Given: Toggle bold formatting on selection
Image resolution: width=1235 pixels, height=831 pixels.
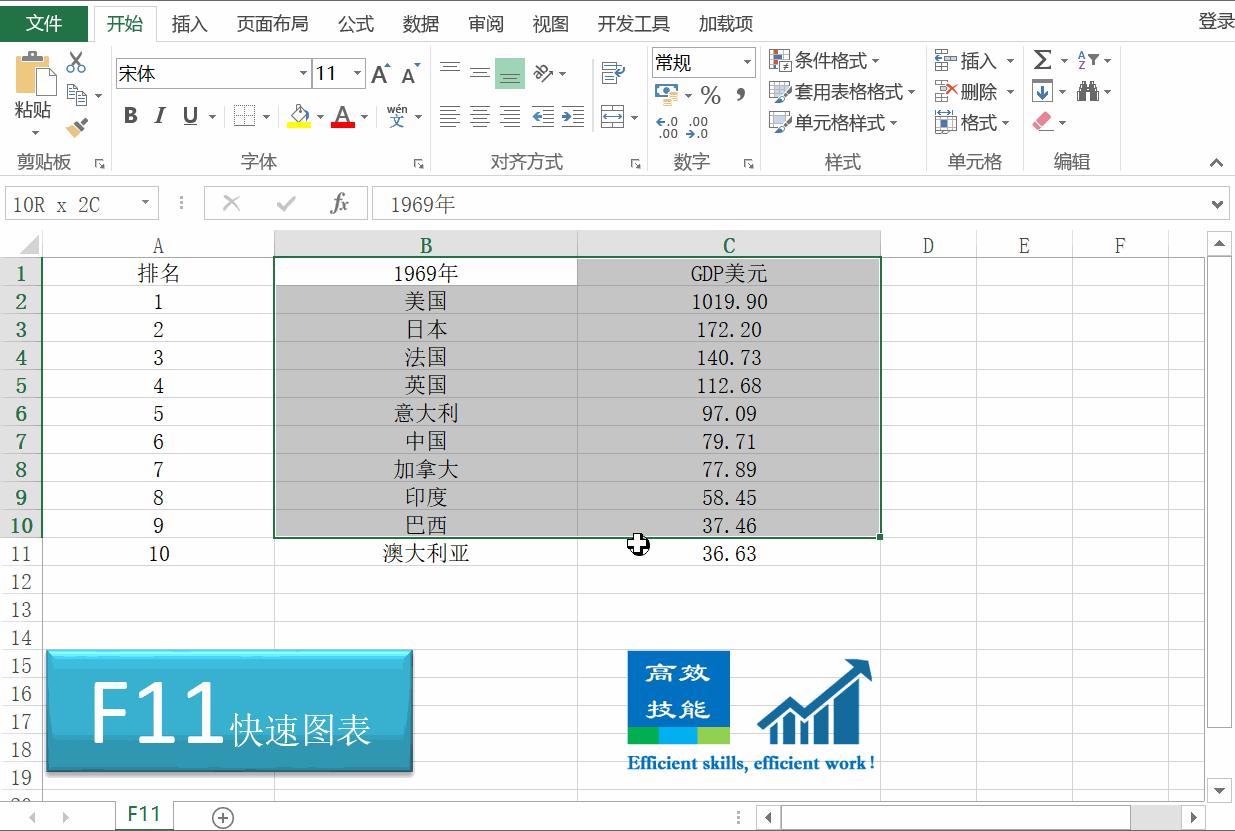Looking at the screenshot, I should (130, 115).
